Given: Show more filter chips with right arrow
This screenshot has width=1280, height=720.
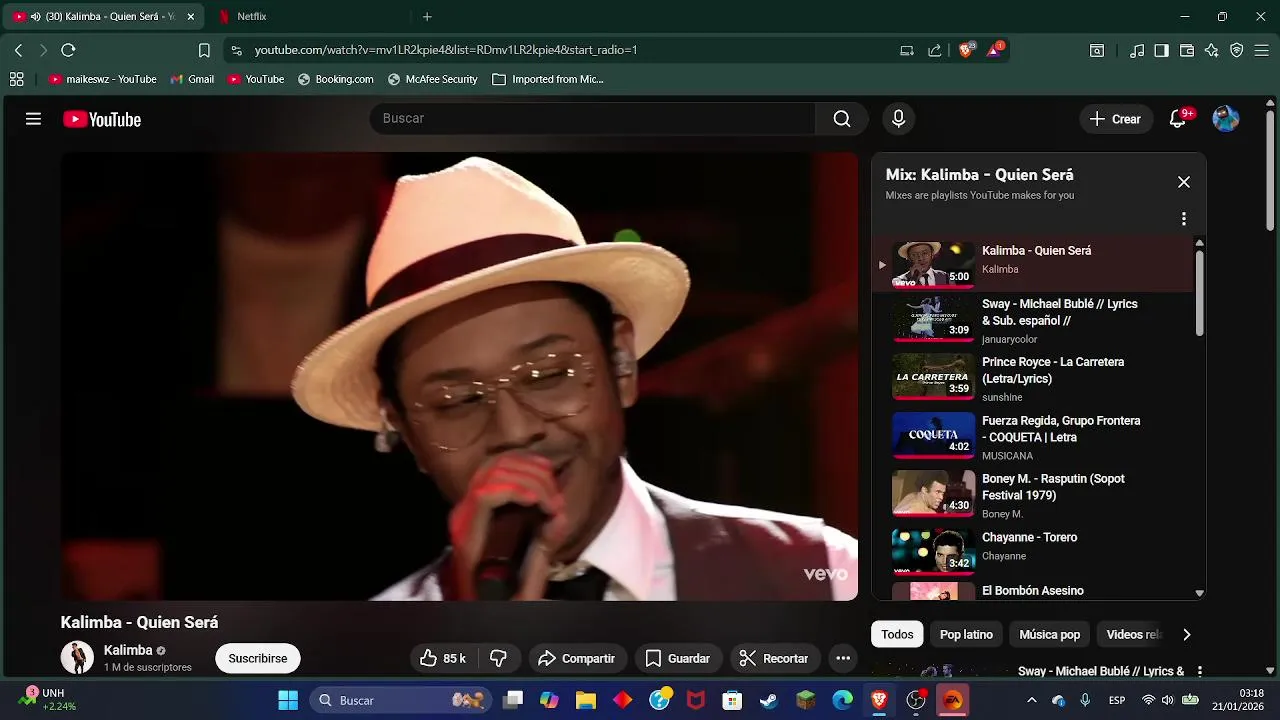Looking at the screenshot, I should point(1187,634).
